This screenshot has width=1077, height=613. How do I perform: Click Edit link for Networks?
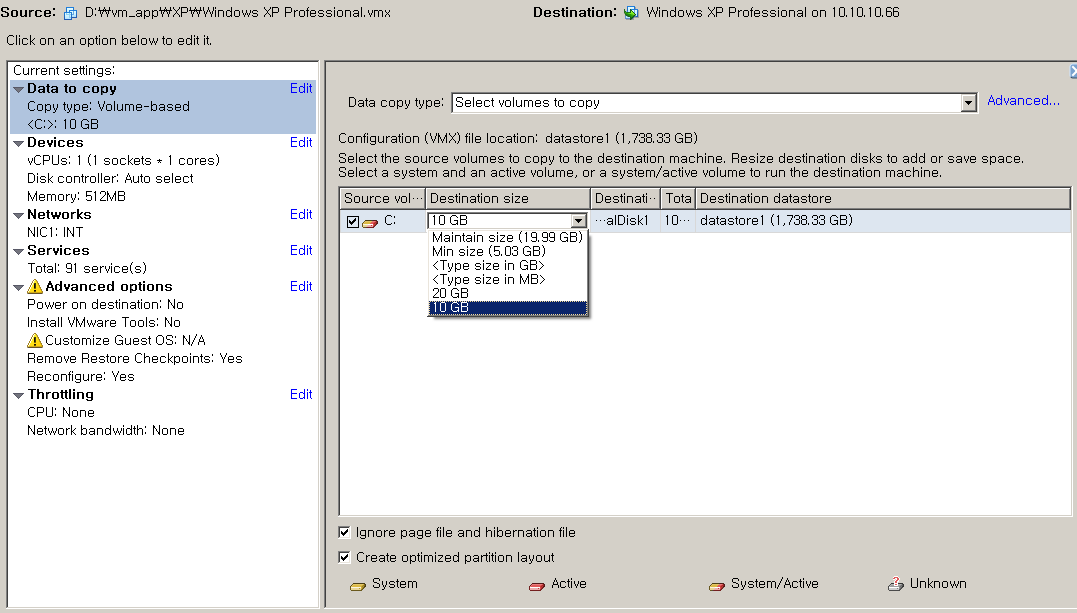[301, 214]
